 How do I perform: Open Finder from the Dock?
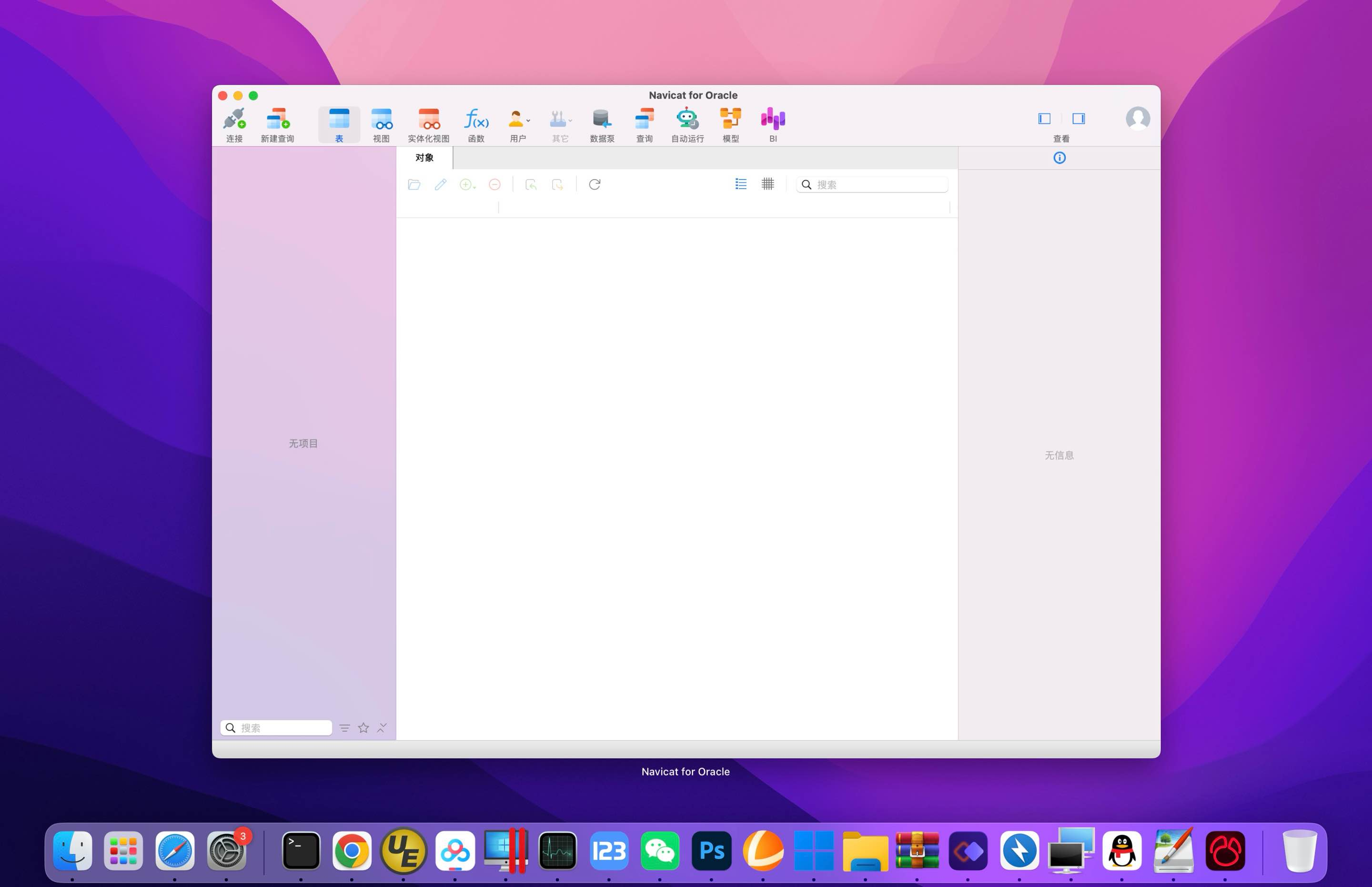(x=72, y=850)
